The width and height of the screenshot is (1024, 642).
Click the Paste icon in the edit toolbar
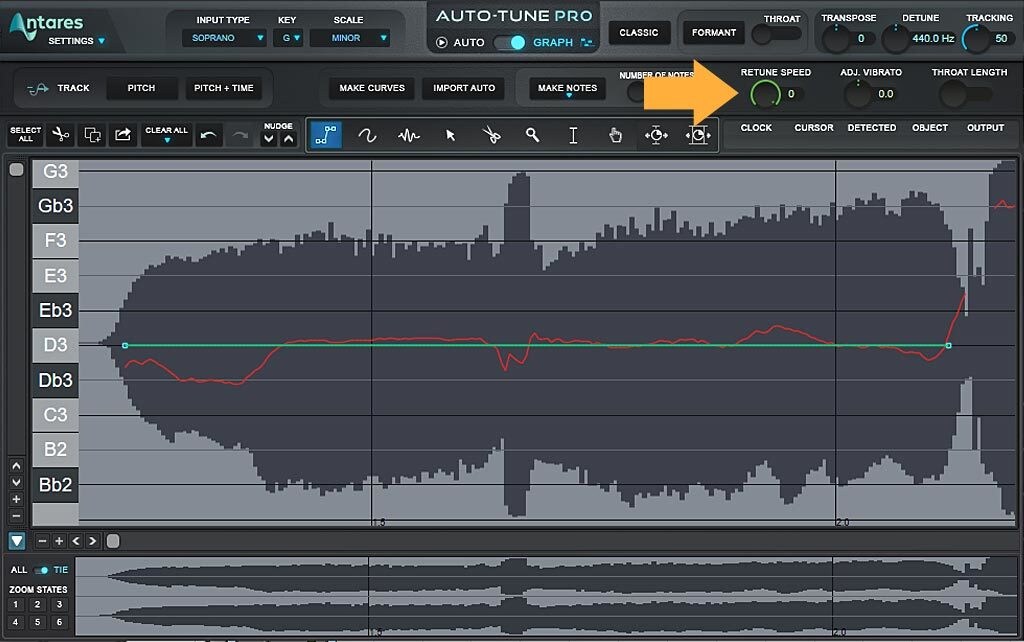[123, 135]
